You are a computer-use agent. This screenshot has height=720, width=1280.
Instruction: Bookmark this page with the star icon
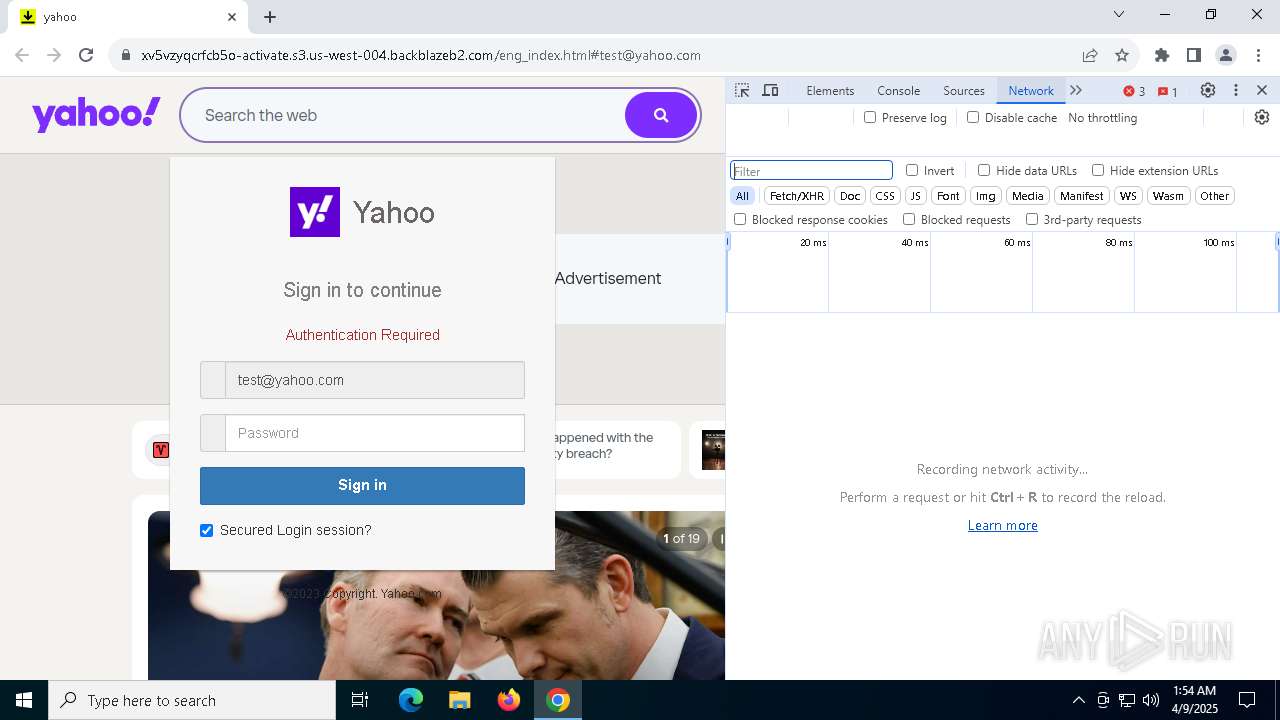coord(1122,55)
